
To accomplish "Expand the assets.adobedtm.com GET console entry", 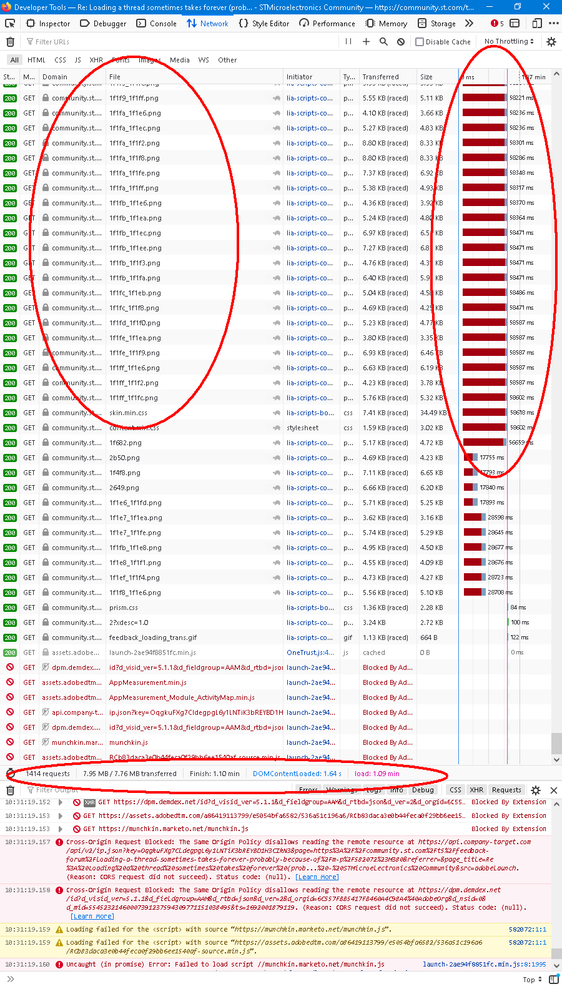I will pyautogui.click(x=61, y=816).
